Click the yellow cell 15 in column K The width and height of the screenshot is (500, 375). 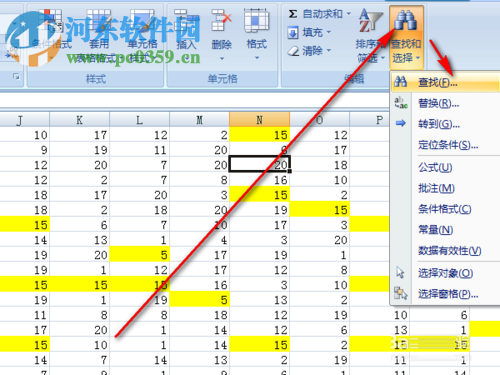point(80,285)
